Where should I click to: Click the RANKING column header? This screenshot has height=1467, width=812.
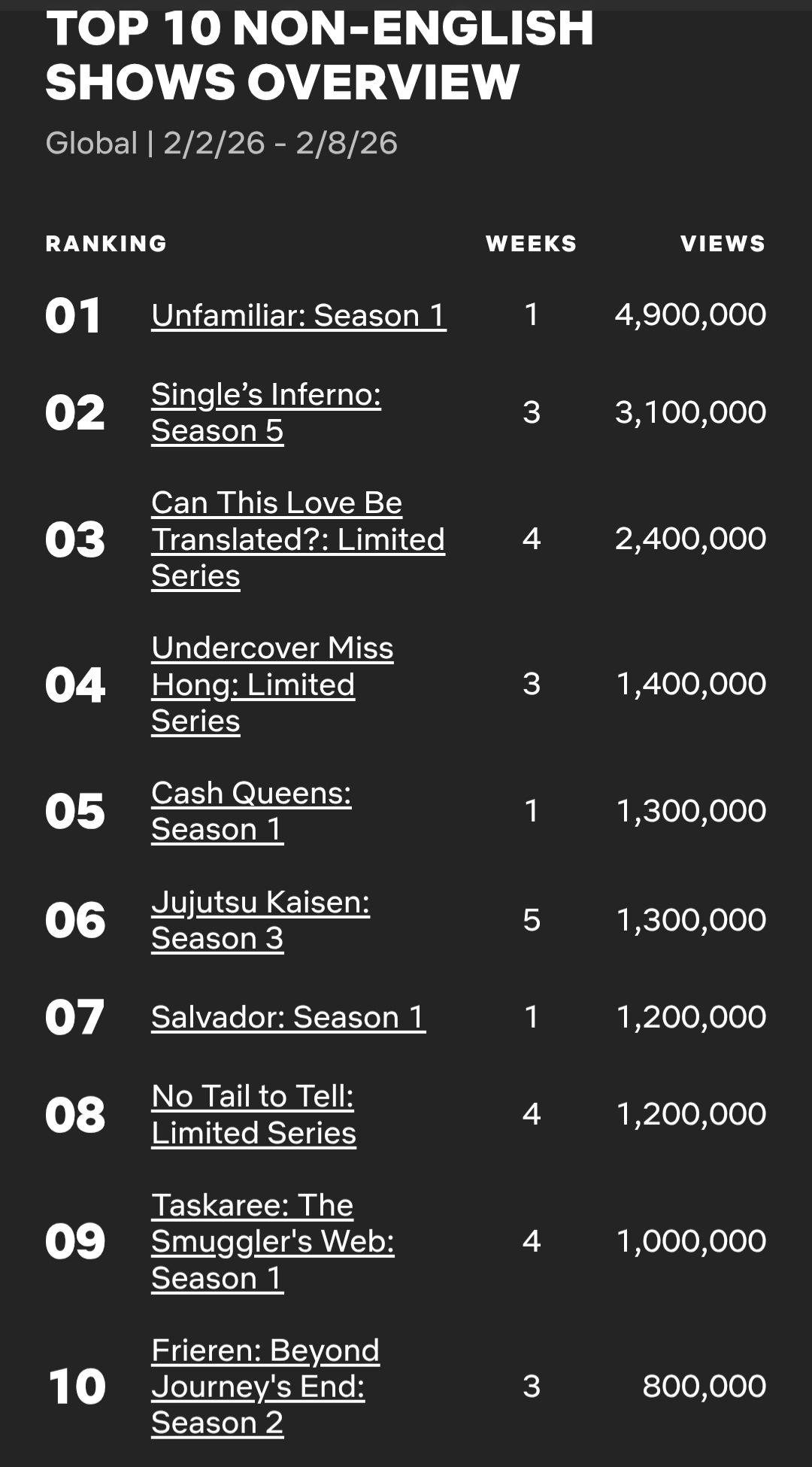coord(106,244)
